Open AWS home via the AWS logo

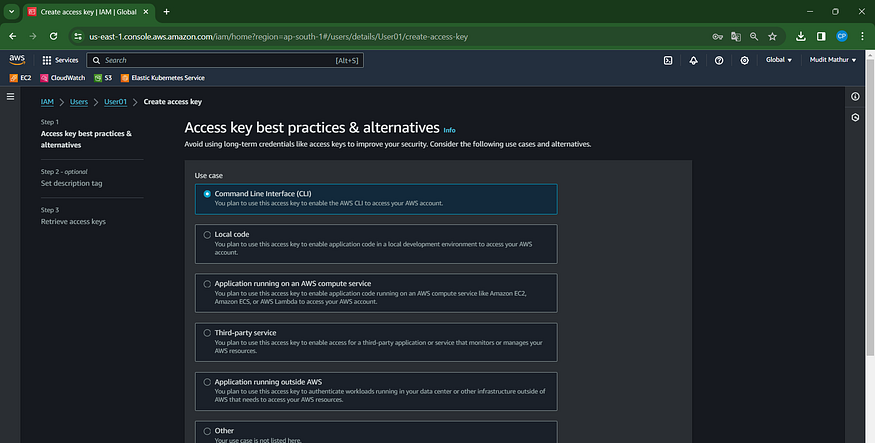(x=17, y=60)
